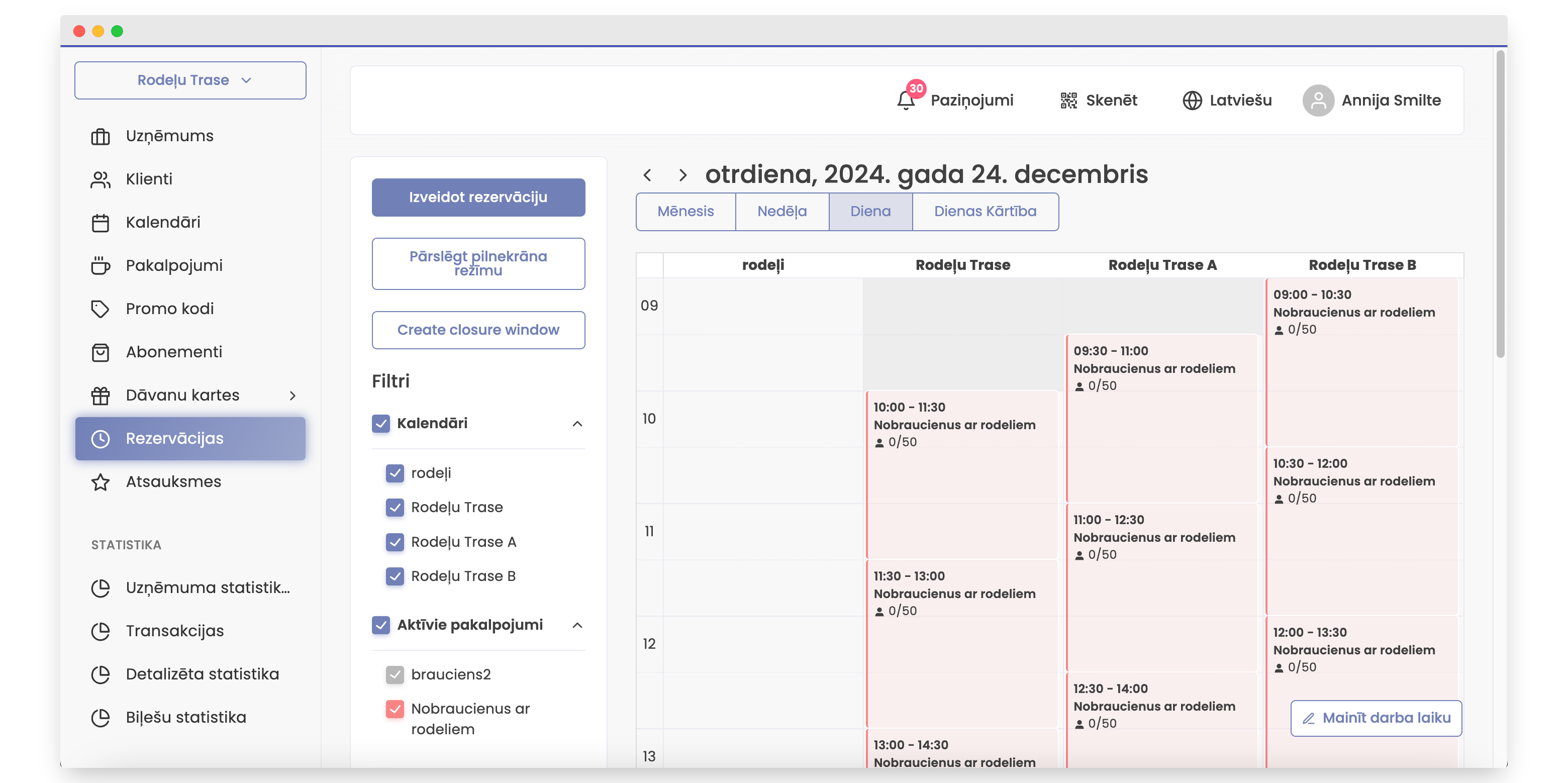Image resolution: width=1568 pixels, height=783 pixels.
Task: Toggle Rodeļu Trase B checkbox
Action: 395,576
